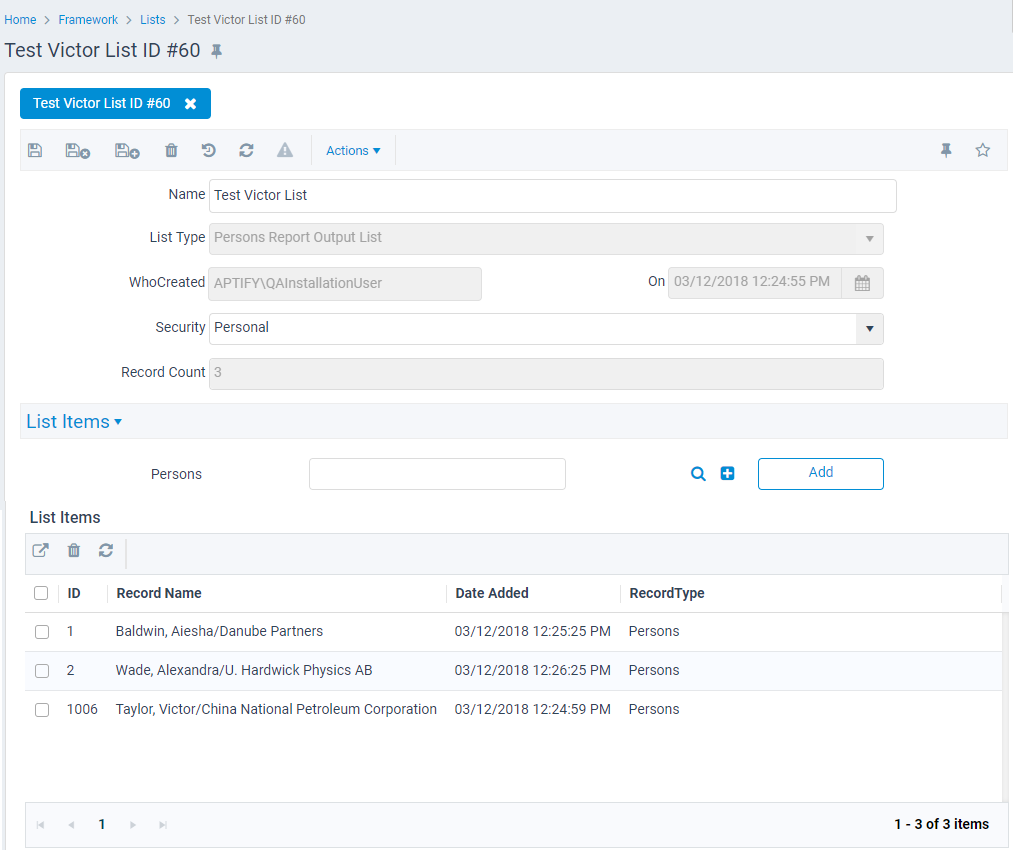Select the Test Victor List ID #60 tab
Image resolution: width=1013 pixels, height=850 pixels.
pos(100,103)
